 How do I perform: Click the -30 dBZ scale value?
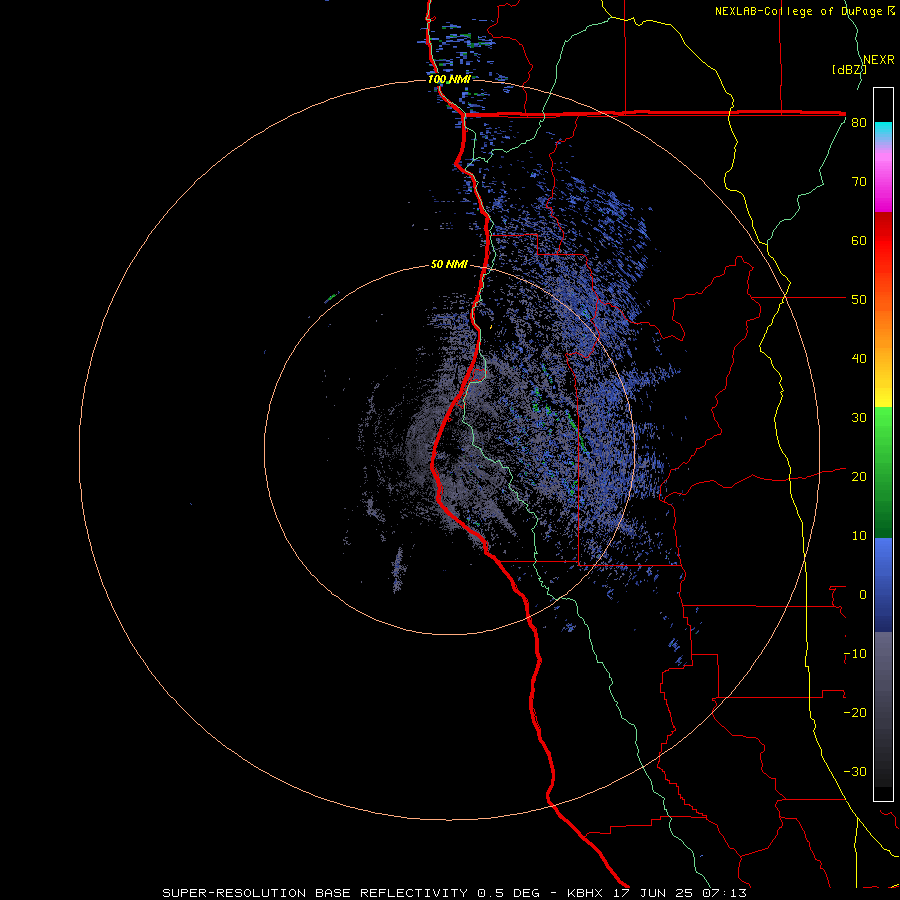(x=855, y=772)
